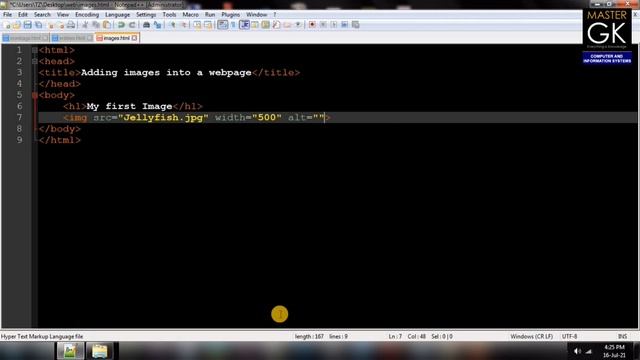Save the current file with the Save icon
Screen dimensions: 640x360
[x=27, y=25]
